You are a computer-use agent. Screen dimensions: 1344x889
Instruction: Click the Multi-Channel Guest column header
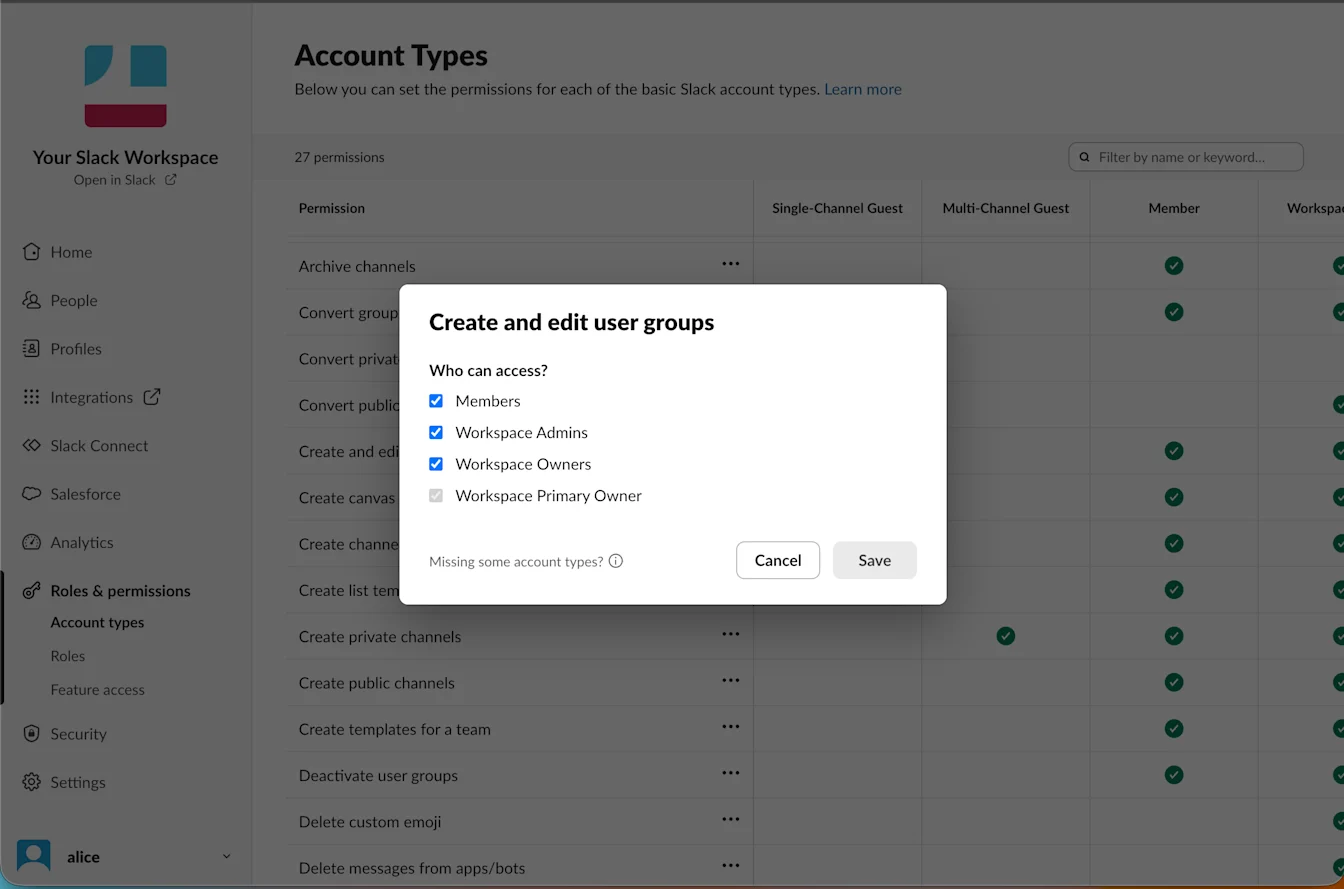coord(1006,208)
